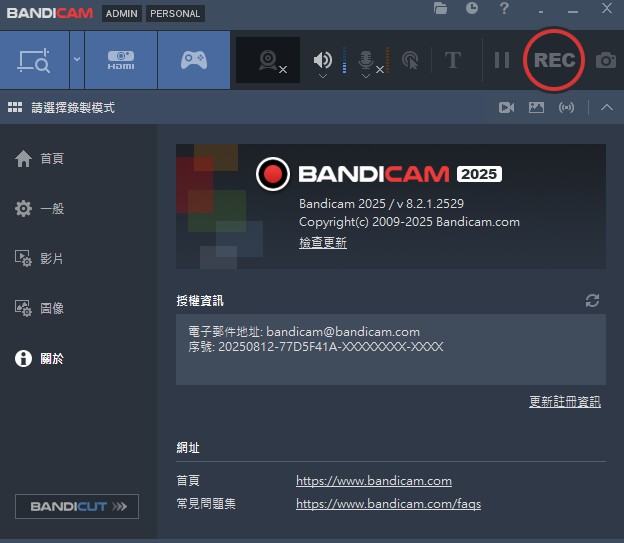The image size is (624, 543).
Task: Open https://www.bandicam.com homepage link
Action: [x=374, y=480]
